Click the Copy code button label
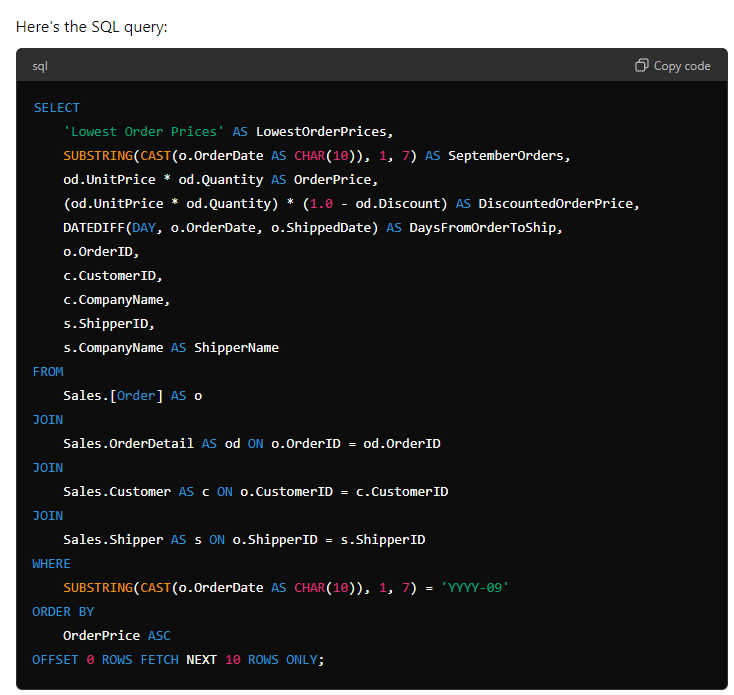This screenshot has width=734, height=695. pos(682,66)
